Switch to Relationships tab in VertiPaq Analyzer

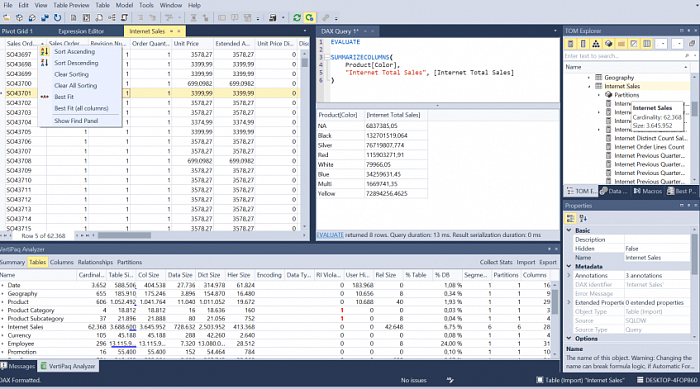coord(95,262)
